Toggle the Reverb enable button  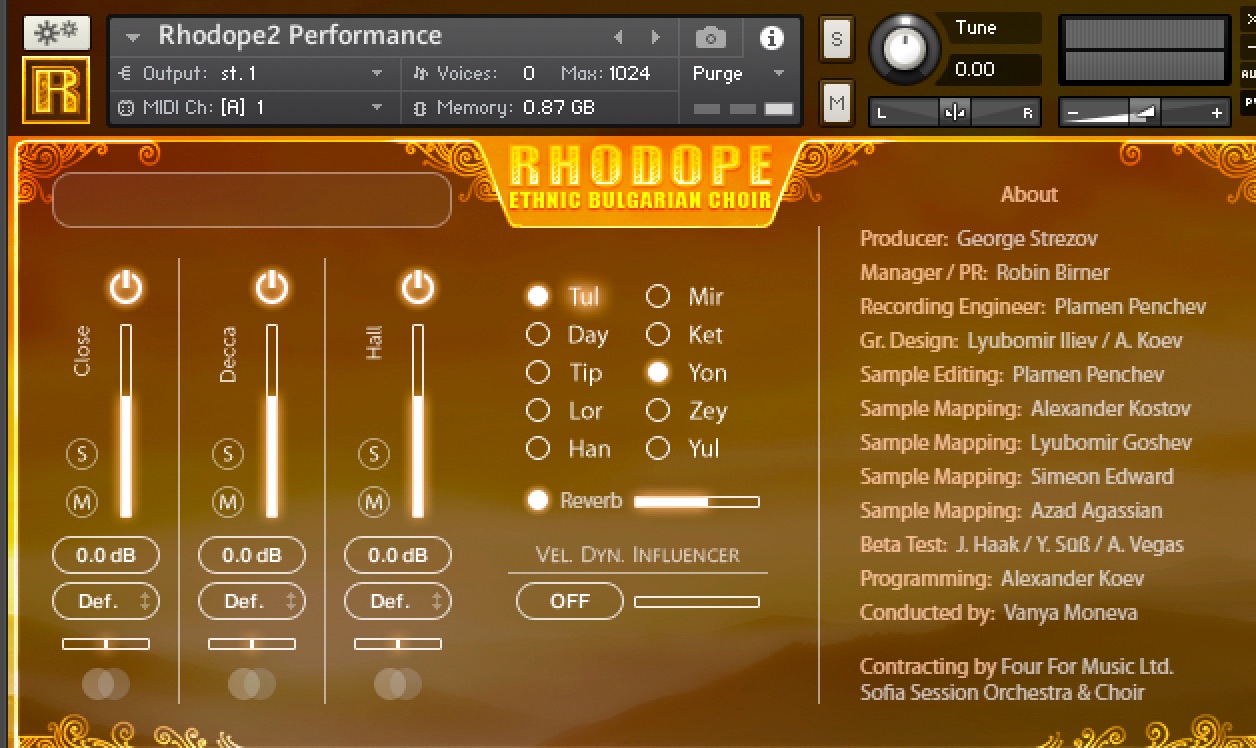click(x=538, y=501)
